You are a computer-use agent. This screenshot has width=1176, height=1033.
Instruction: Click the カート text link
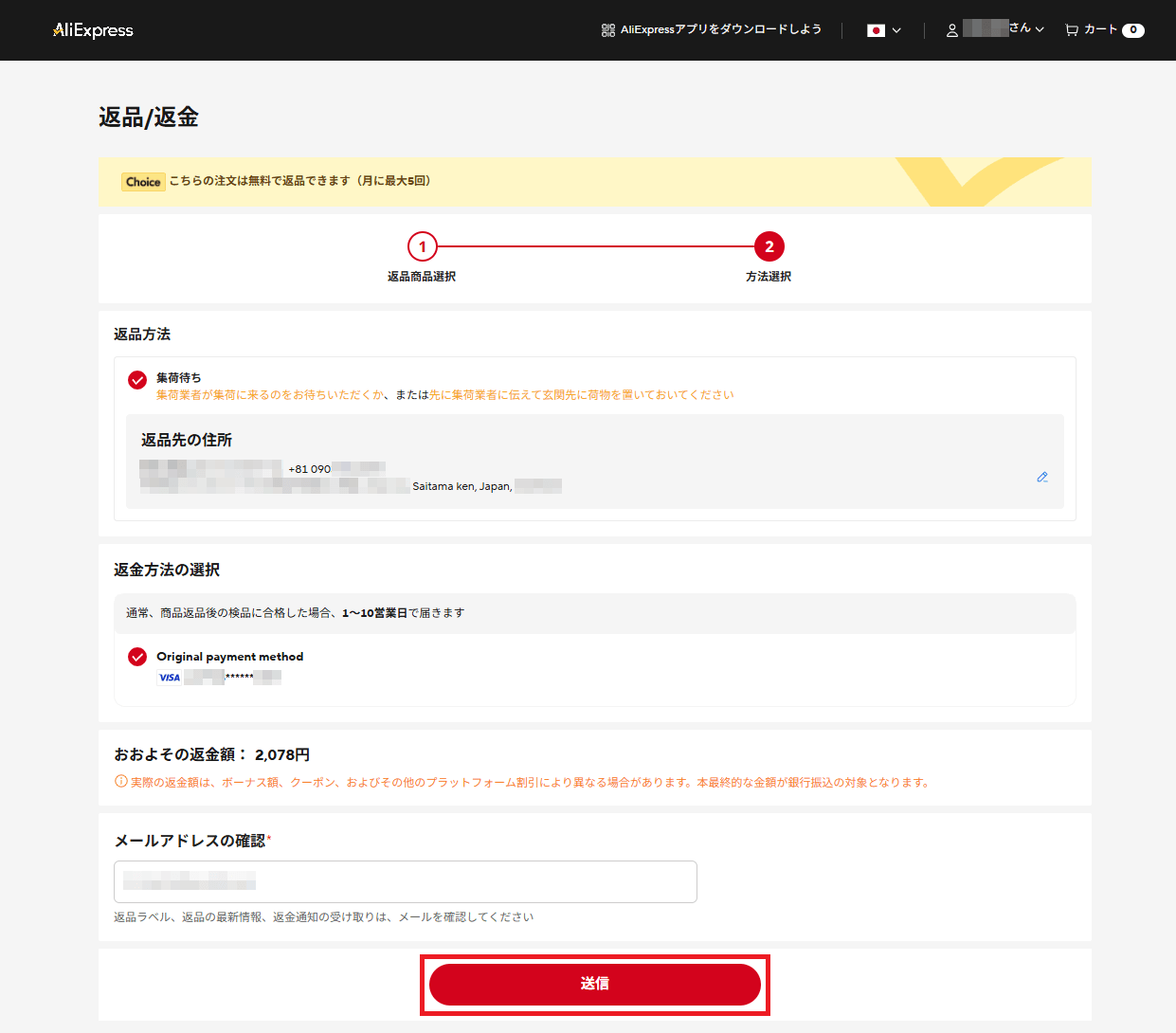[x=1100, y=30]
